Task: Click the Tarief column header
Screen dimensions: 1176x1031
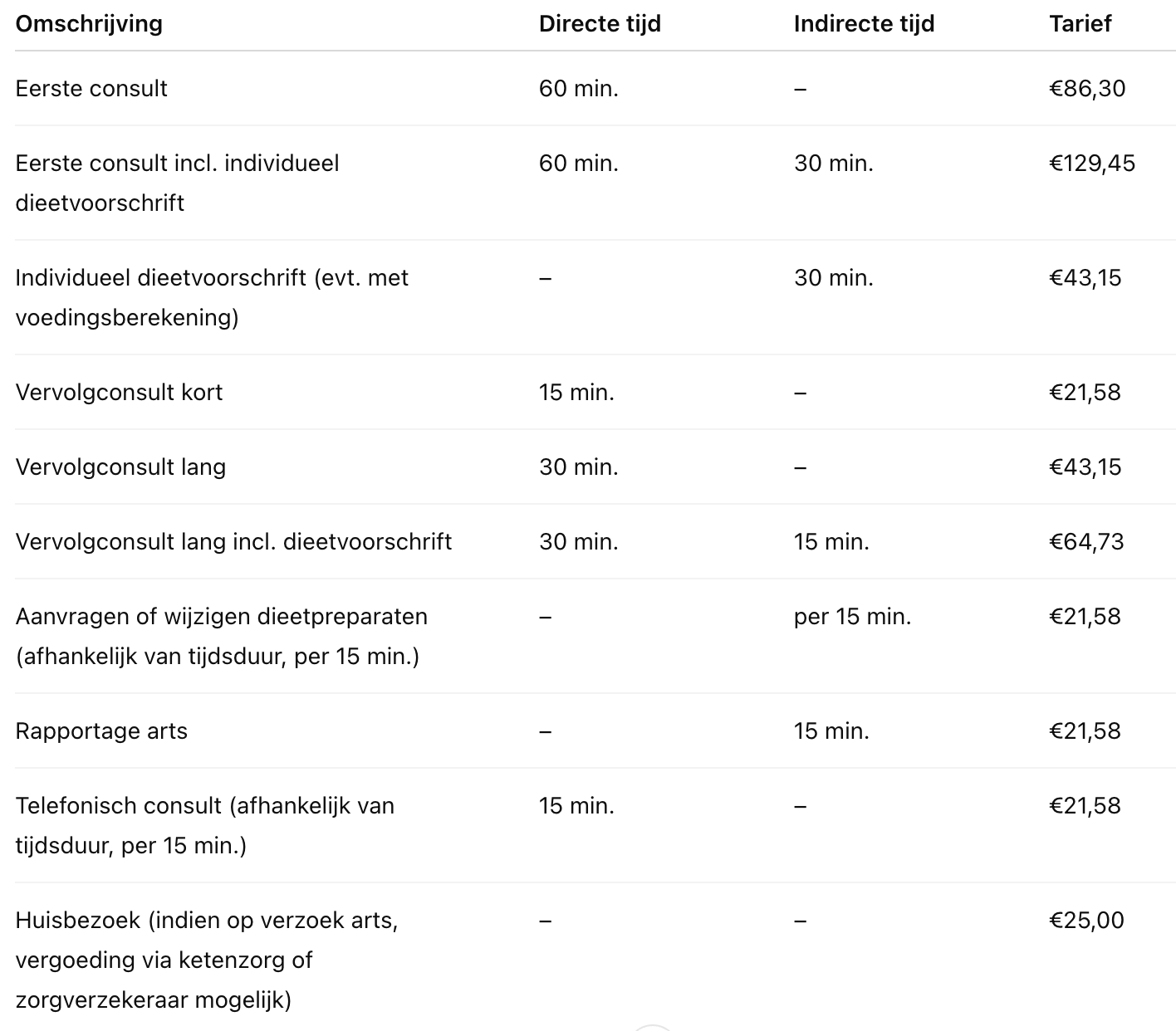Action: [x=1080, y=23]
